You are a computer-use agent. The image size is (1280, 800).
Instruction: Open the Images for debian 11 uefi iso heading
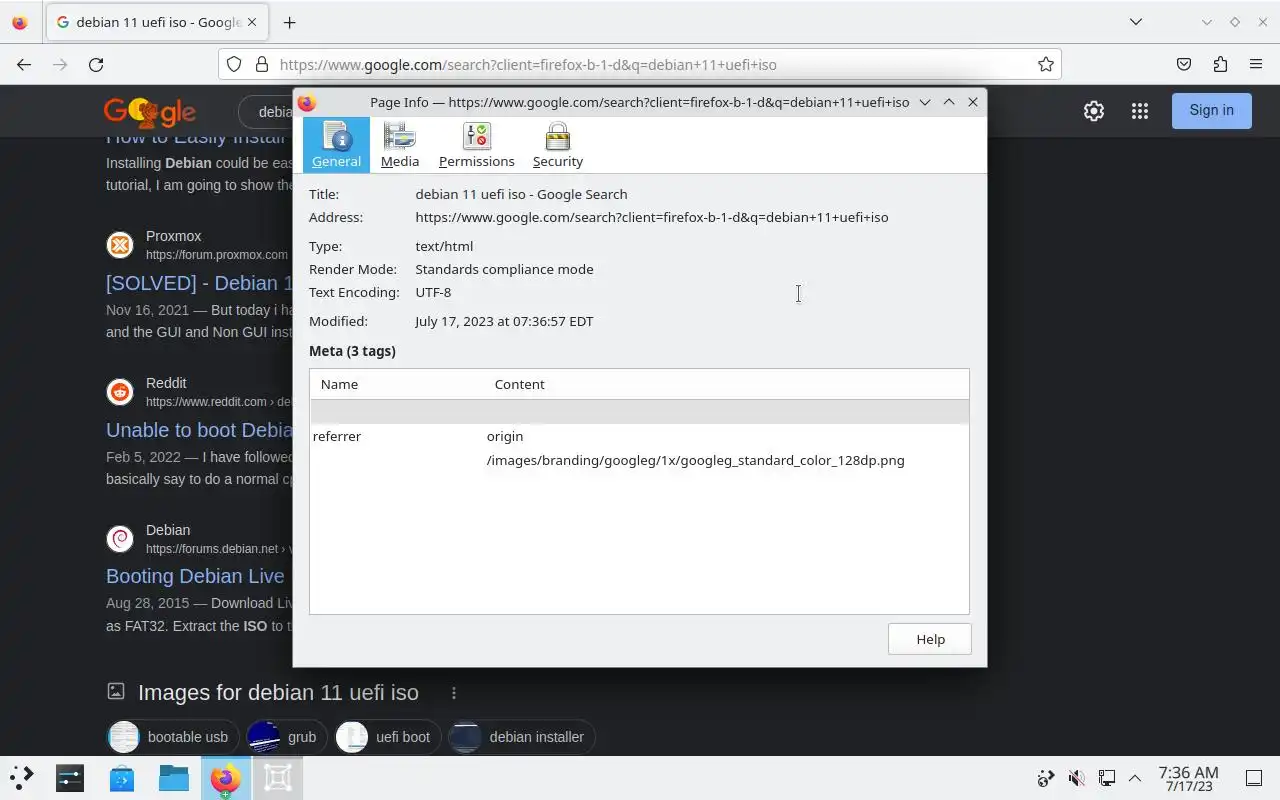click(278, 692)
